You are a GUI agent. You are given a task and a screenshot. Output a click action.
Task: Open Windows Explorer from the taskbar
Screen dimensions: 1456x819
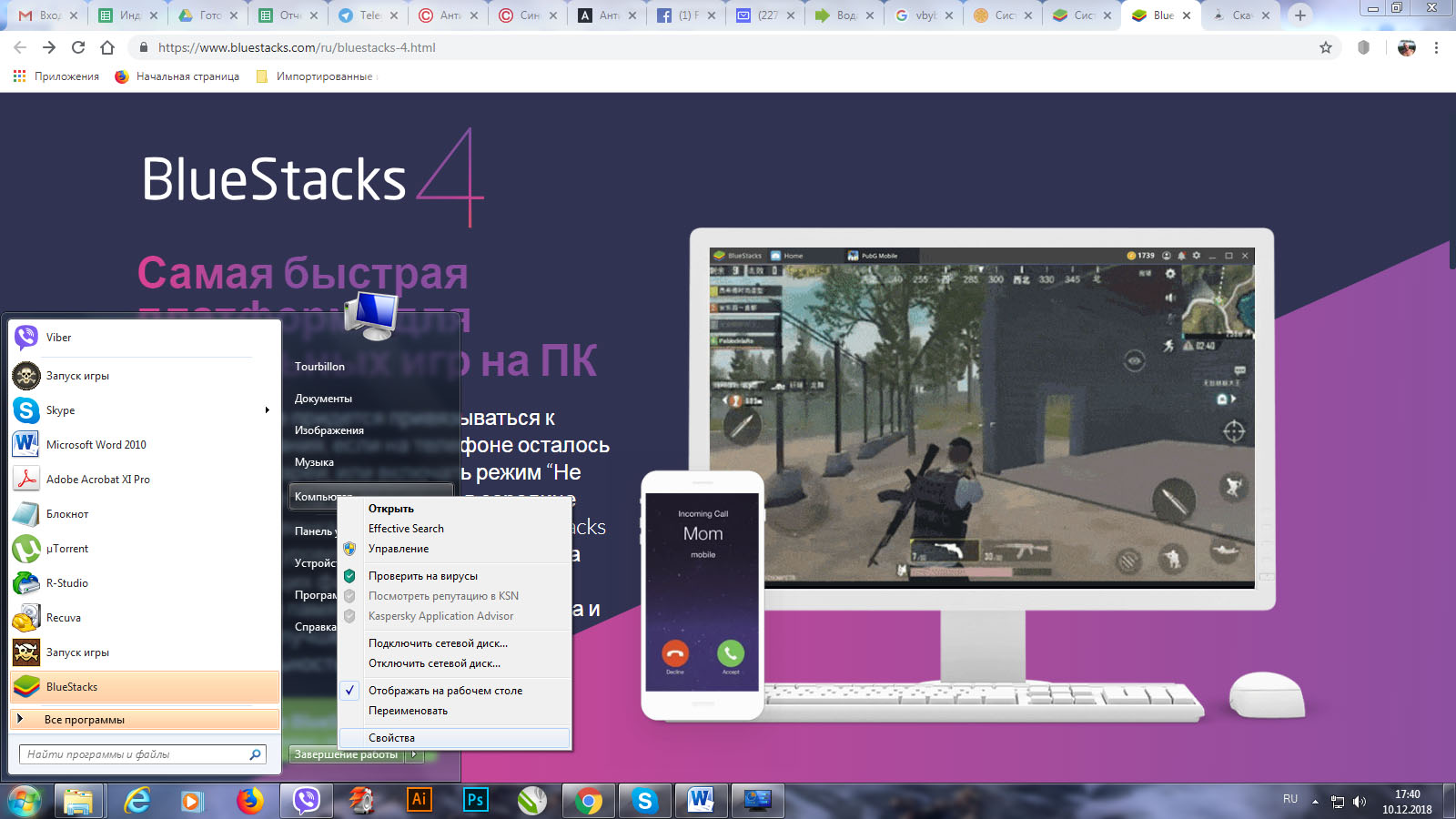point(78,801)
